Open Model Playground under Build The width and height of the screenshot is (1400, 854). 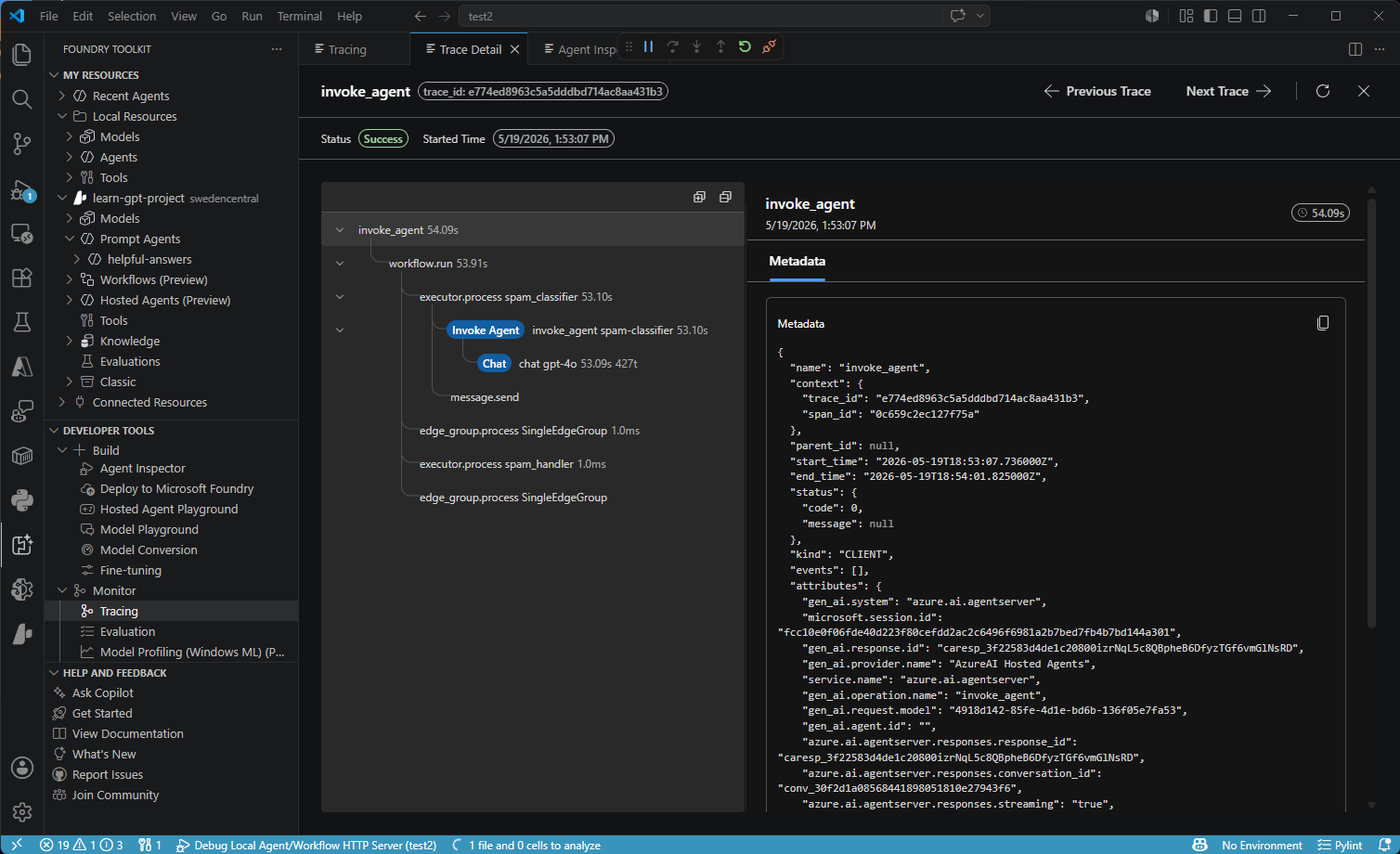click(x=149, y=529)
